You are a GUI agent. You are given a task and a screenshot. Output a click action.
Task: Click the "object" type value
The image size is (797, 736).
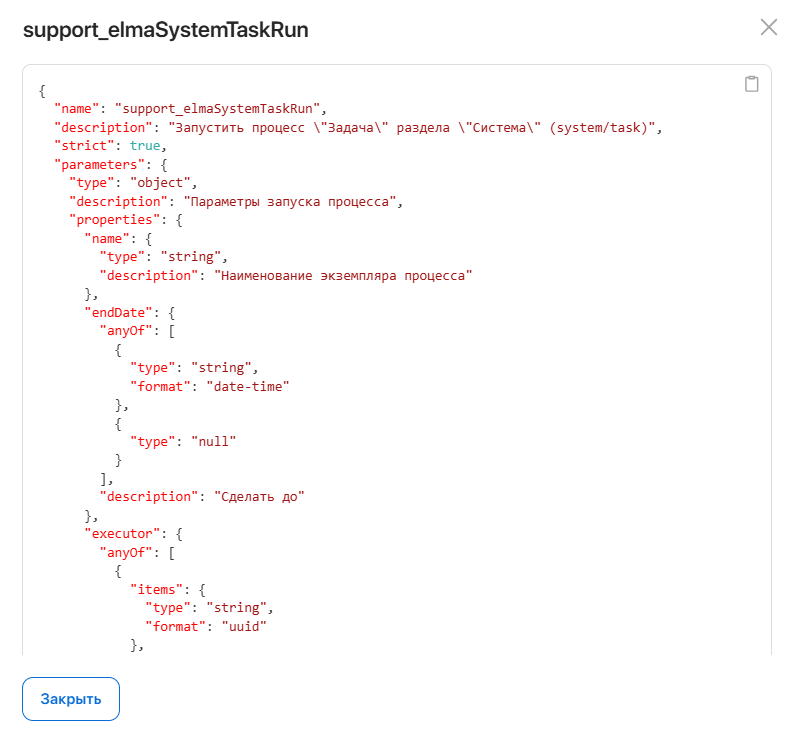pos(159,183)
